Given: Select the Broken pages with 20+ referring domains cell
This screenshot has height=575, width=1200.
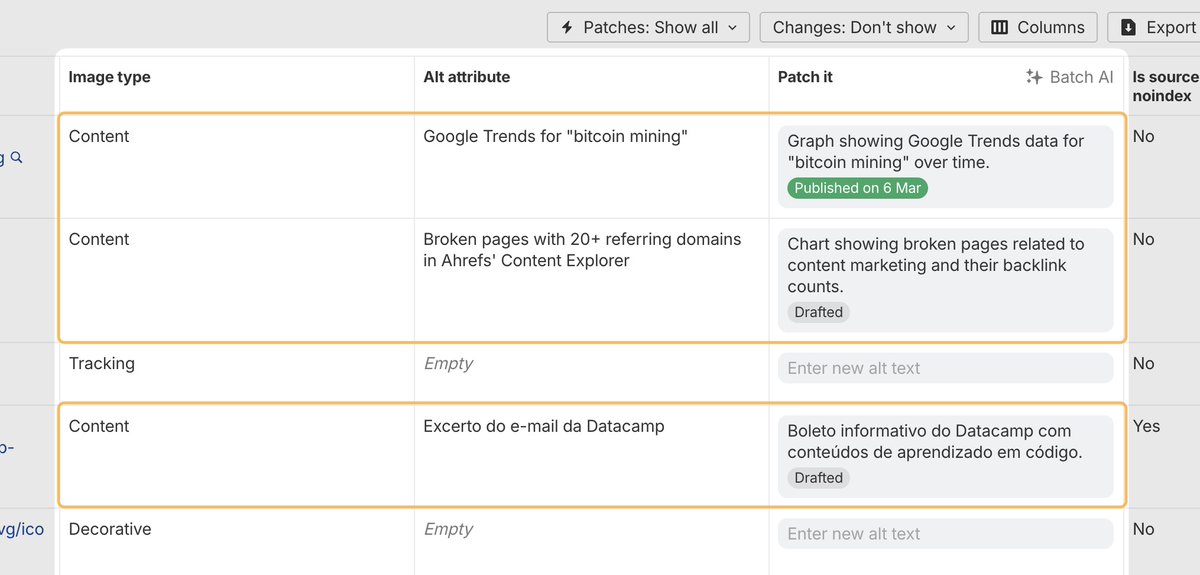Looking at the screenshot, I should [x=583, y=250].
